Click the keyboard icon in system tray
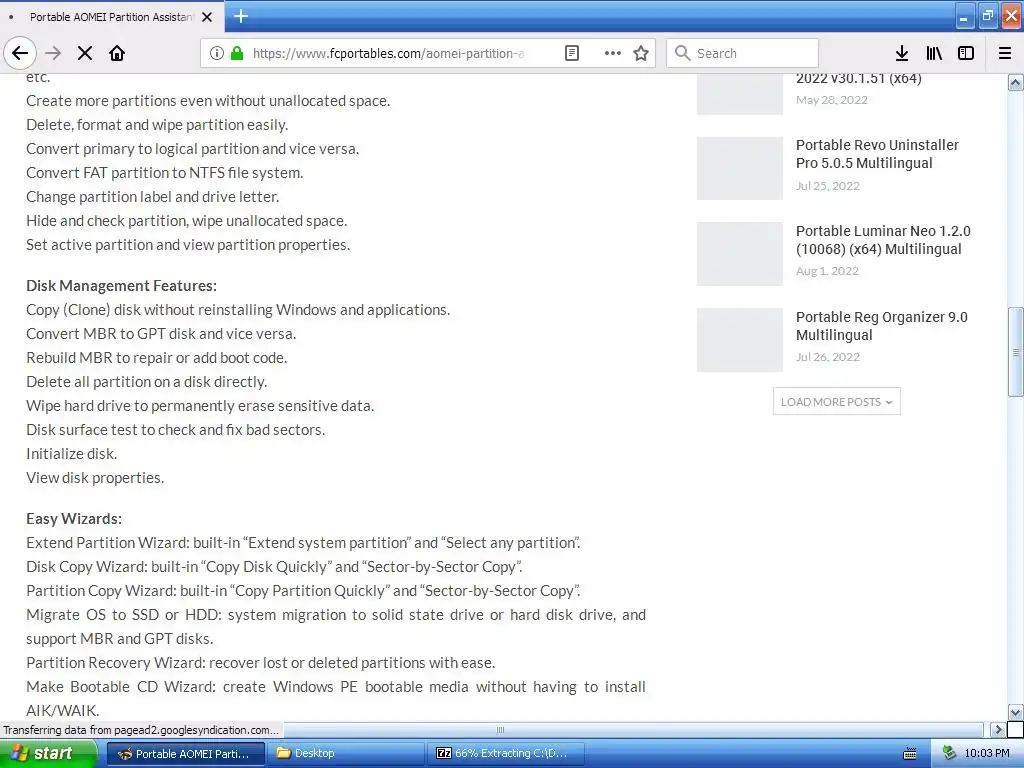The width and height of the screenshot is (1024, 768). (909, 754)
